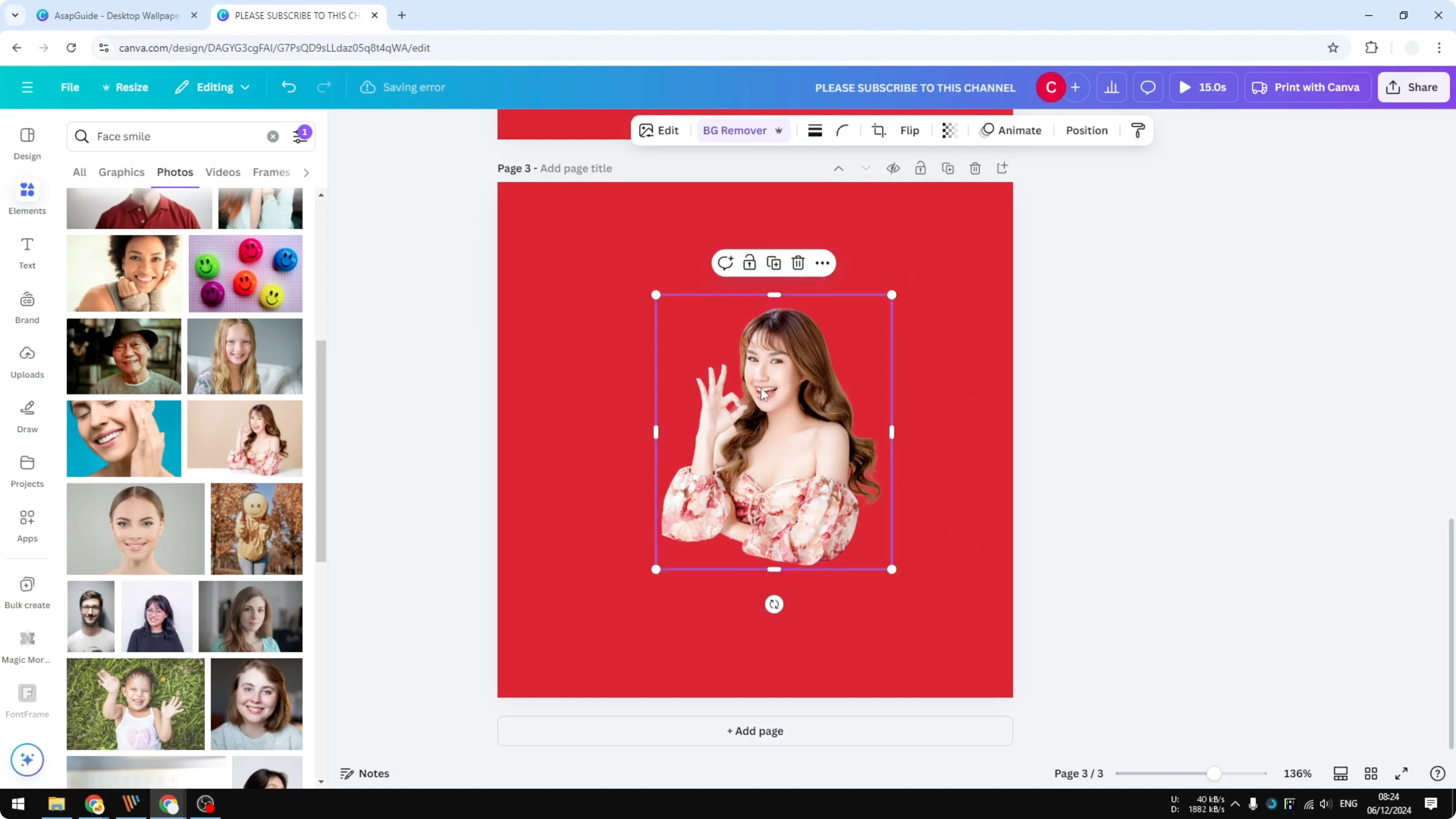Lock page 3 using the lock icon
The width and height of the screenshot is (1456, 819).
(x=920, y=168)
